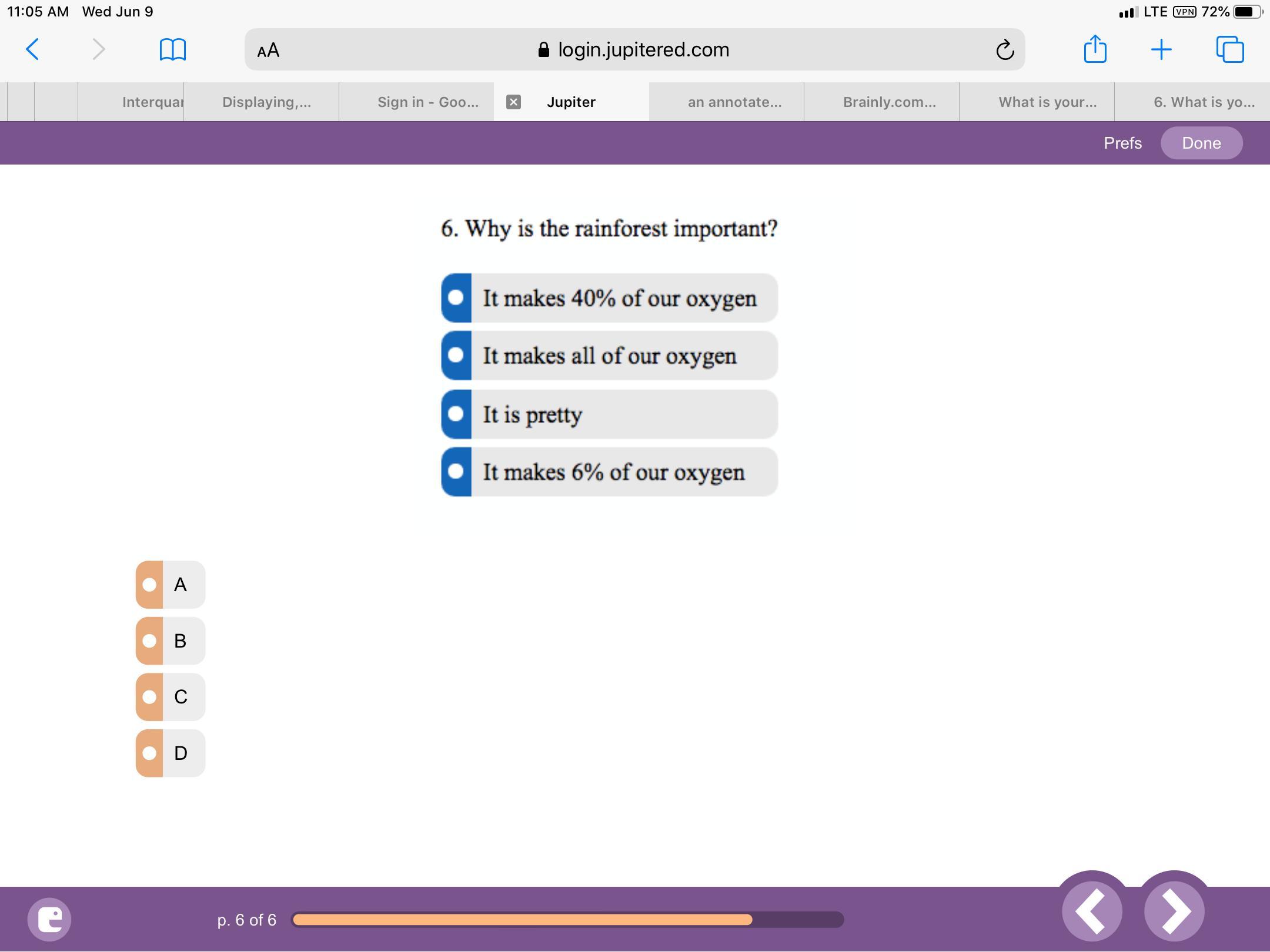Open the share sheet icon
Viewport: 1270px width, 952px height.
[x=1095, y=49]
